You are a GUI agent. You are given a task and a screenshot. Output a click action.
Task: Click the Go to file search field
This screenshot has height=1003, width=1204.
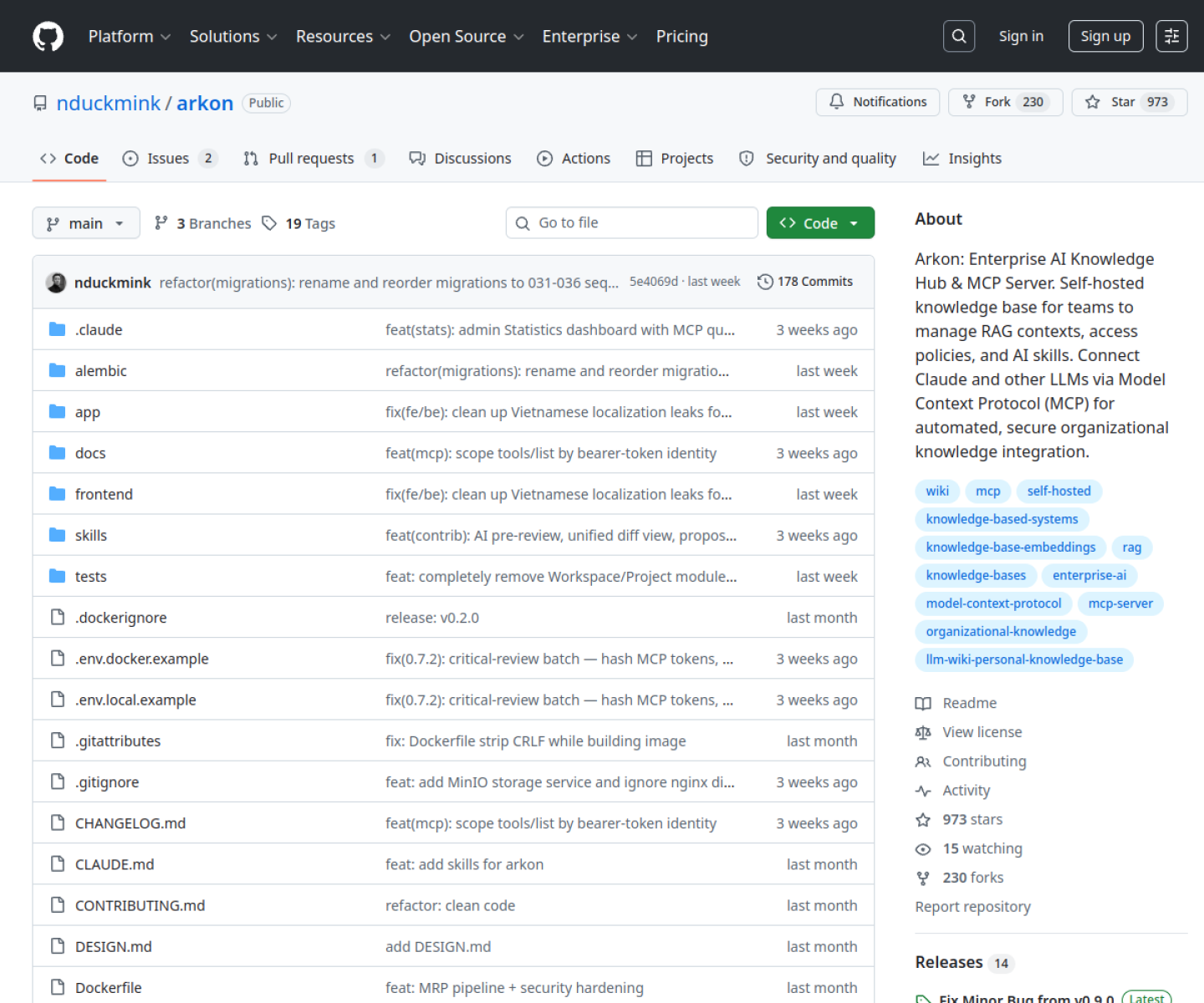[x=632, y=223]
